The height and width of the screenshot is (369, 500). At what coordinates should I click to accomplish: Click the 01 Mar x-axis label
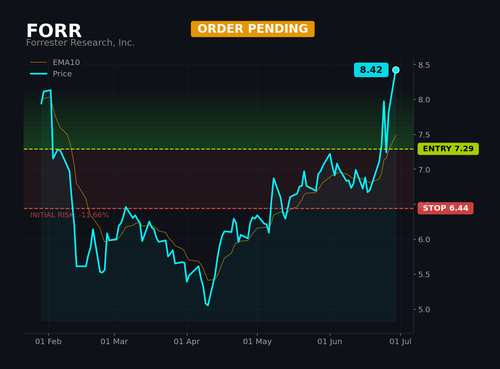114,341
